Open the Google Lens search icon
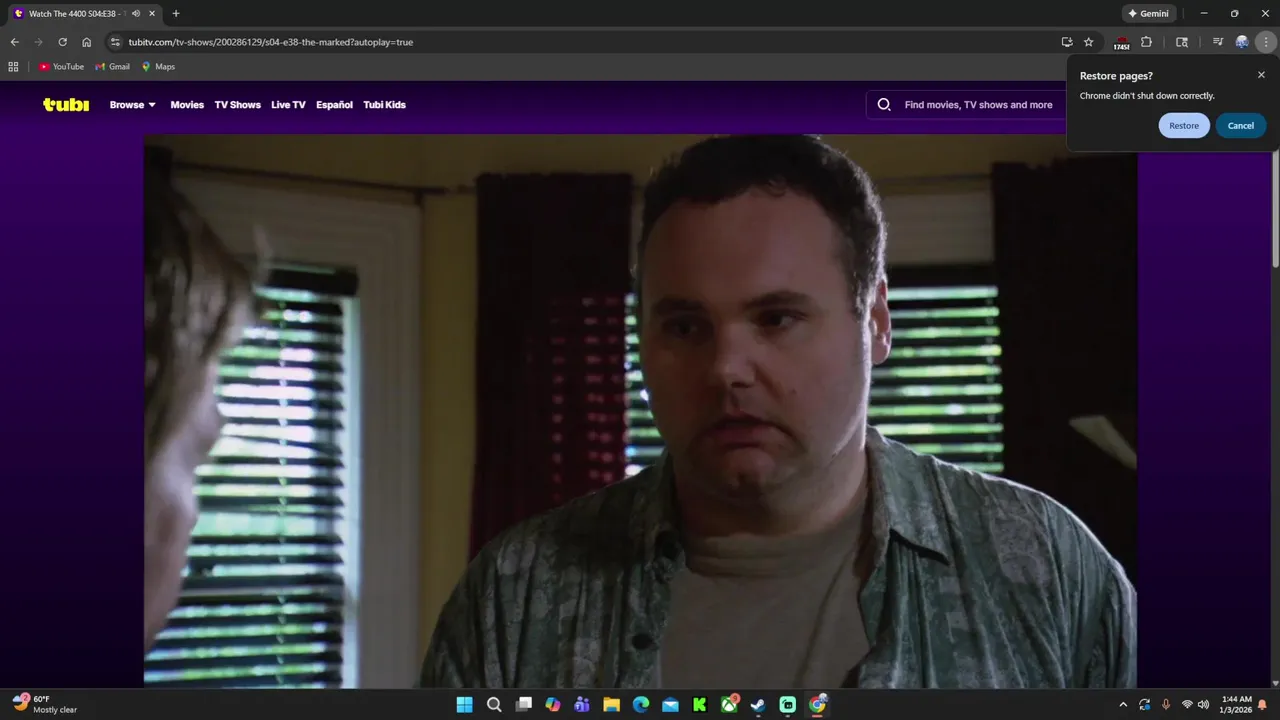The image size is (1280, 720). point(1182,42)
